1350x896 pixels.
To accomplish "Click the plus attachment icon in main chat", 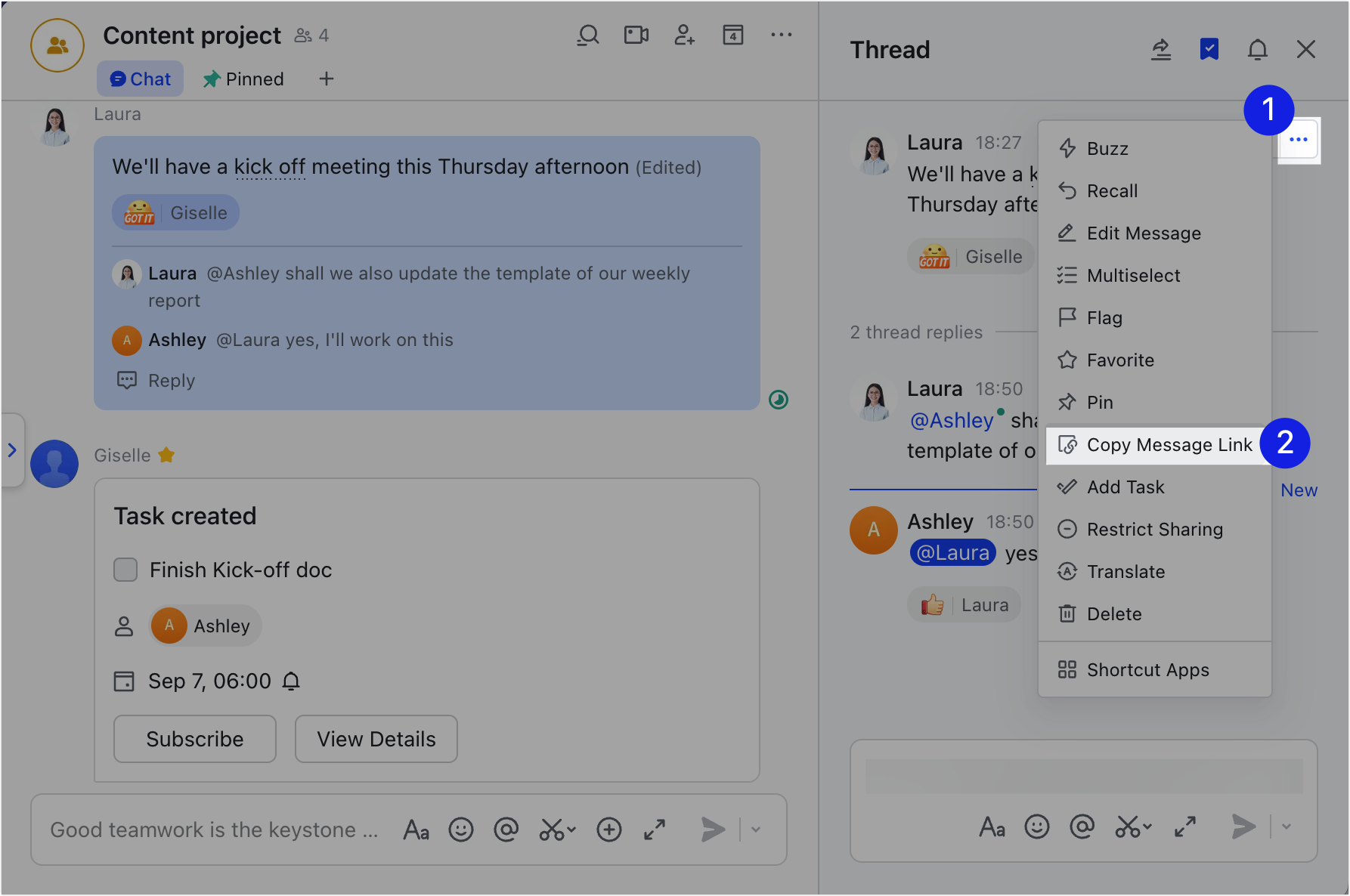I will (x=609, y=830).
